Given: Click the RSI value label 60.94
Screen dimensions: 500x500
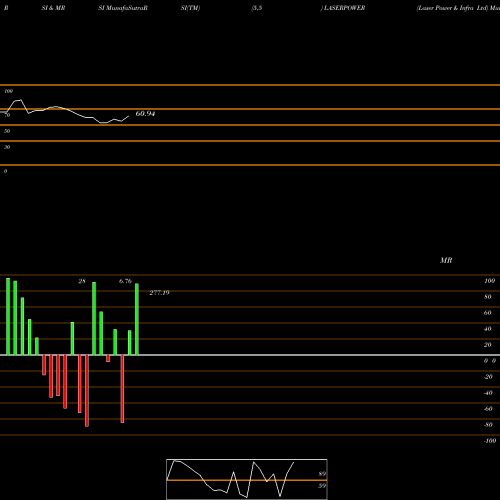Looking at the screenshot, I should 145,114.
